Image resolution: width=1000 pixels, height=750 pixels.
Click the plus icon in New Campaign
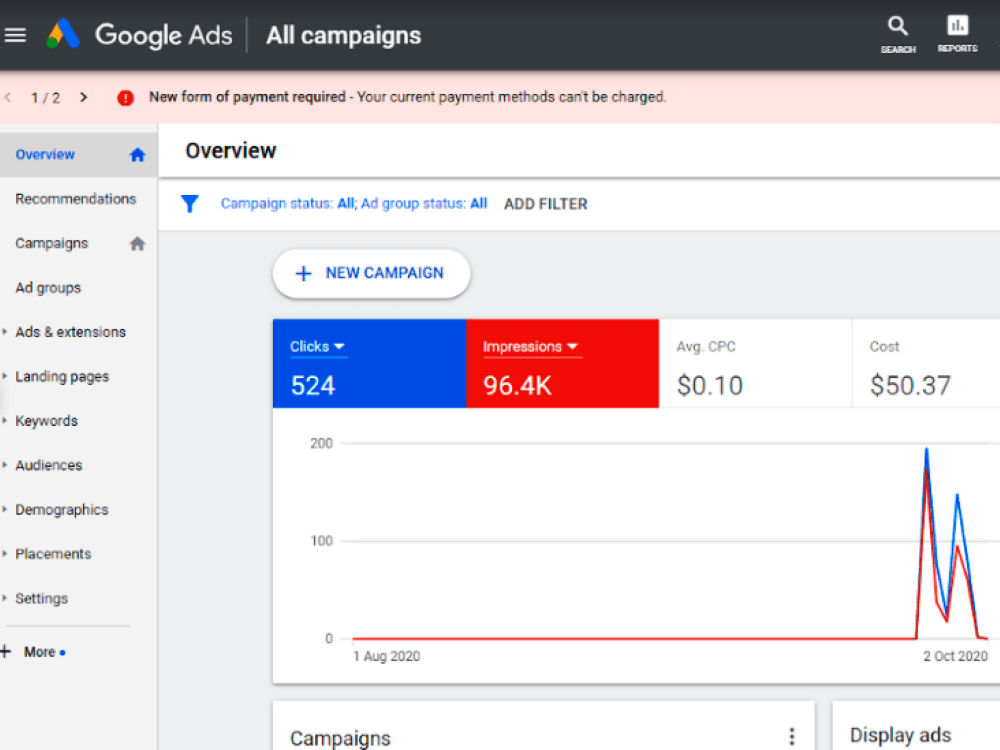point(304,274)
